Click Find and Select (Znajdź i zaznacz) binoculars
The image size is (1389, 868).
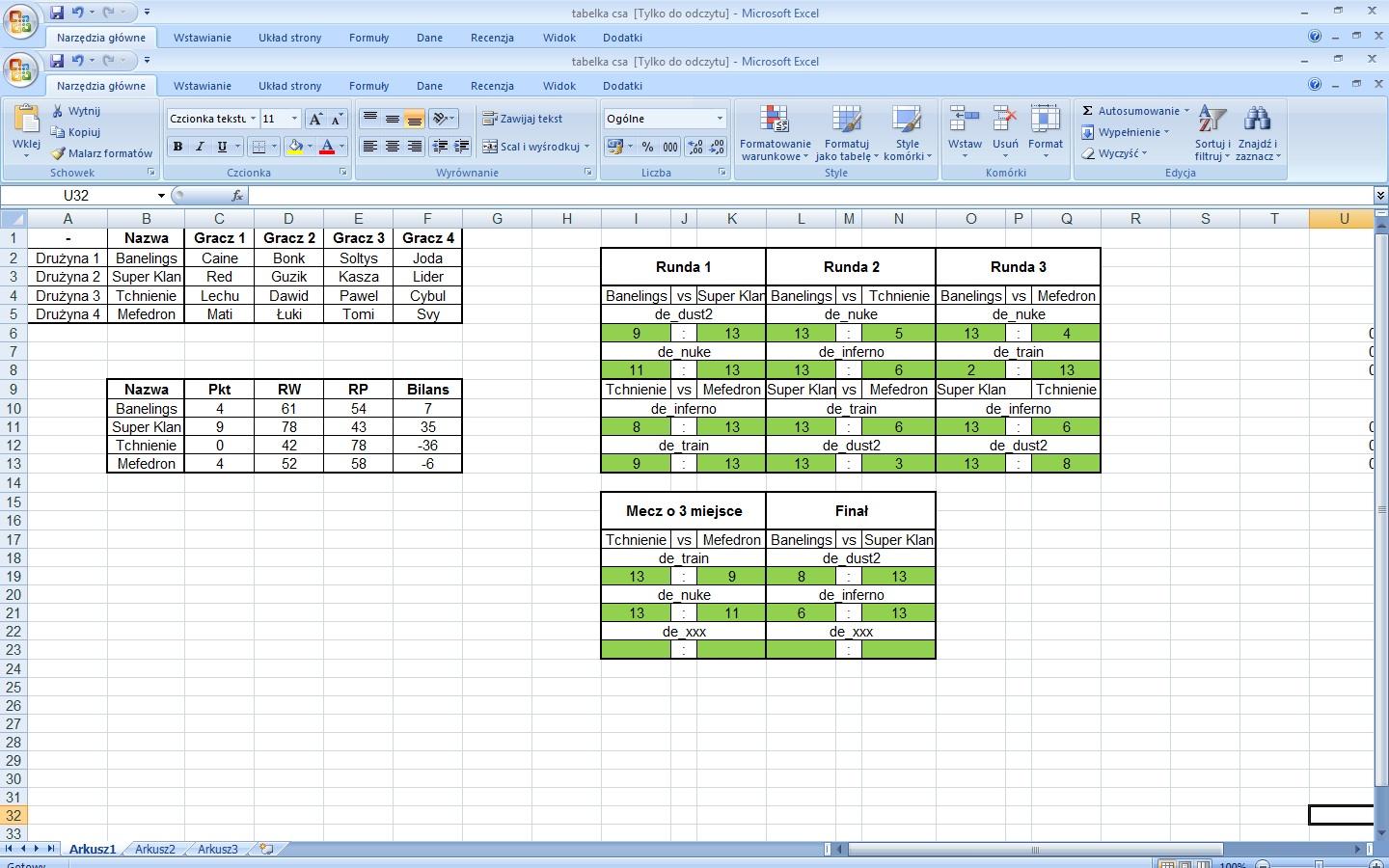[1257, 121]
